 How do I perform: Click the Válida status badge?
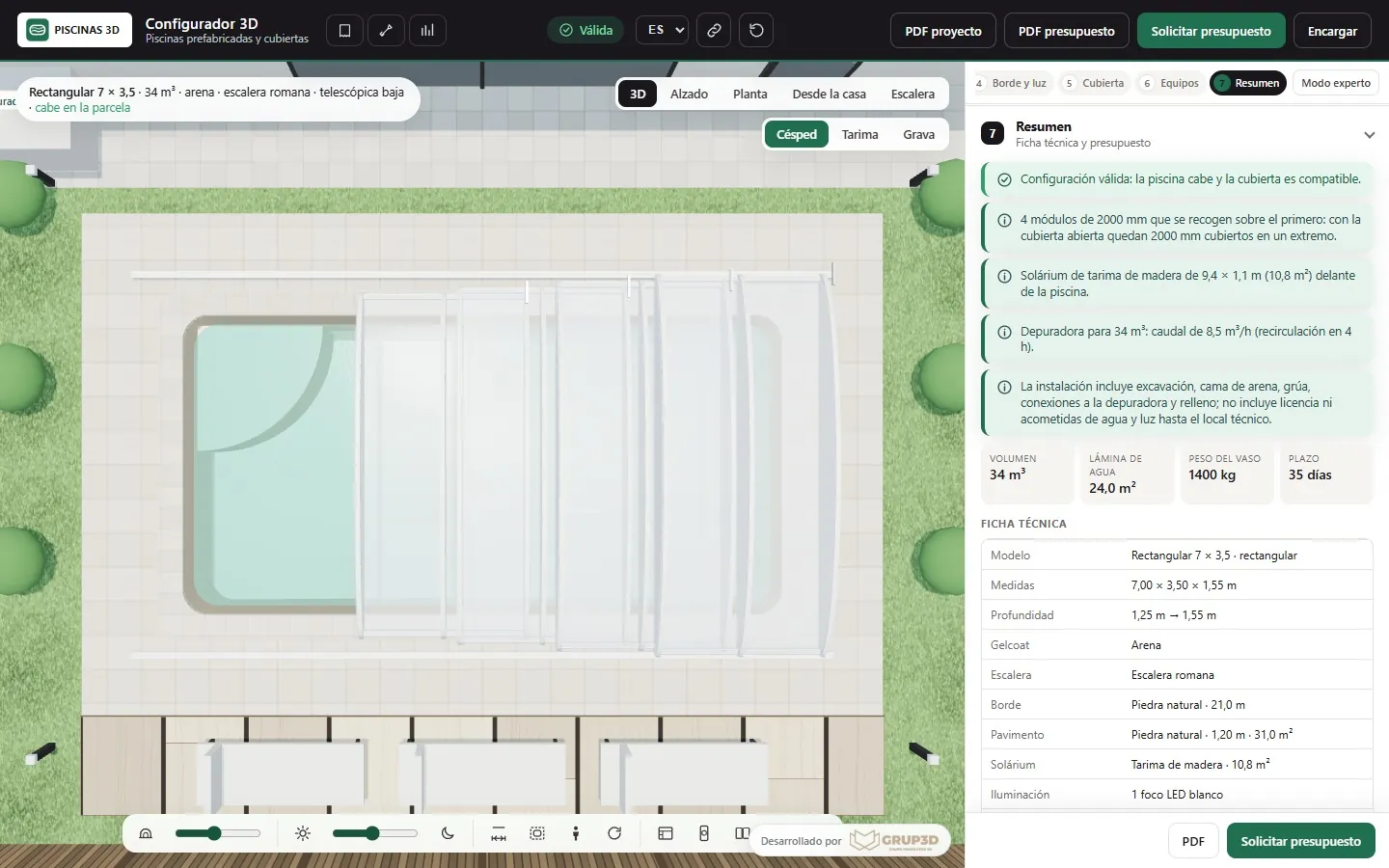(x=586, y=31)
